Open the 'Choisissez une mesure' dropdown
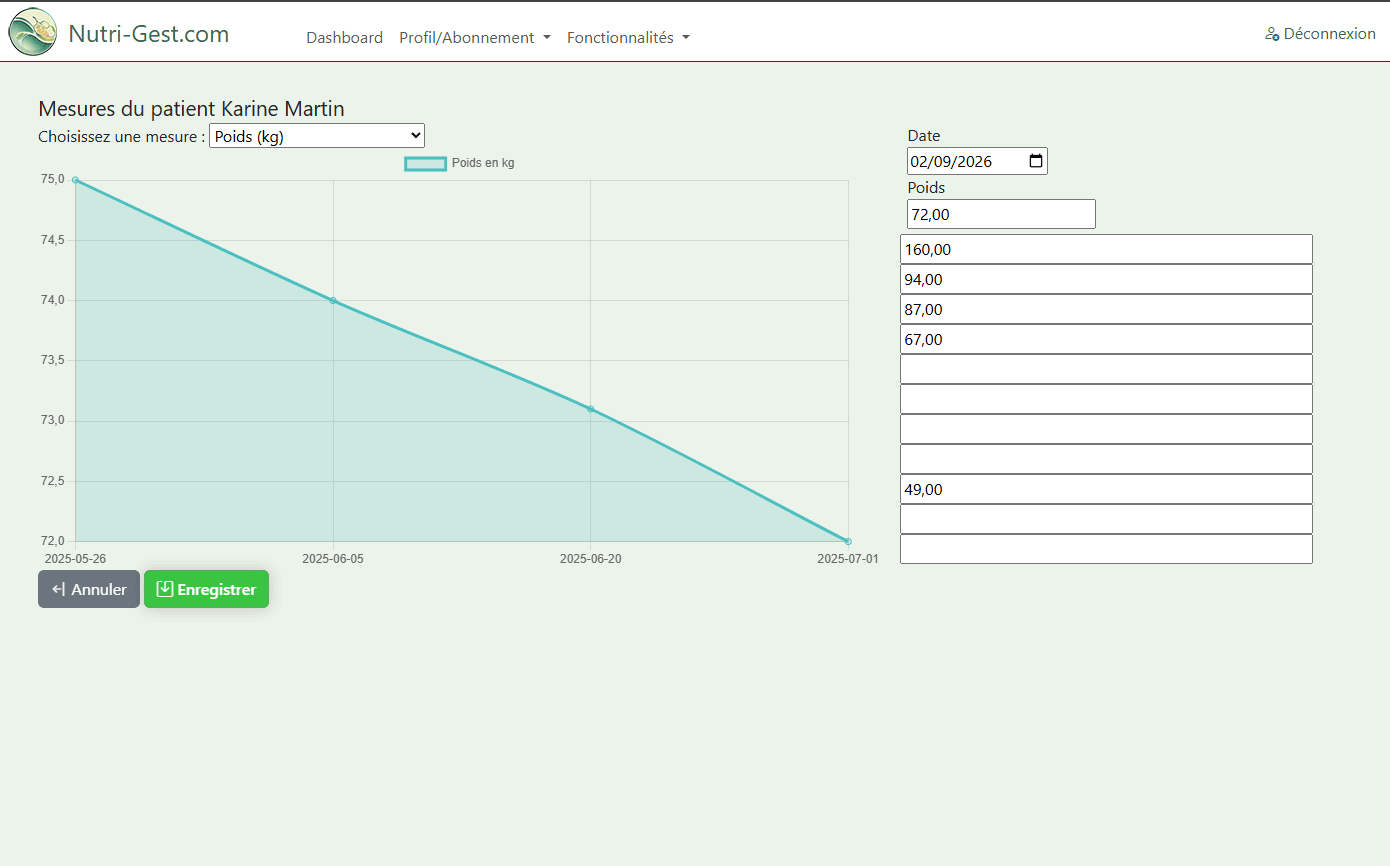 pos(317,136)
